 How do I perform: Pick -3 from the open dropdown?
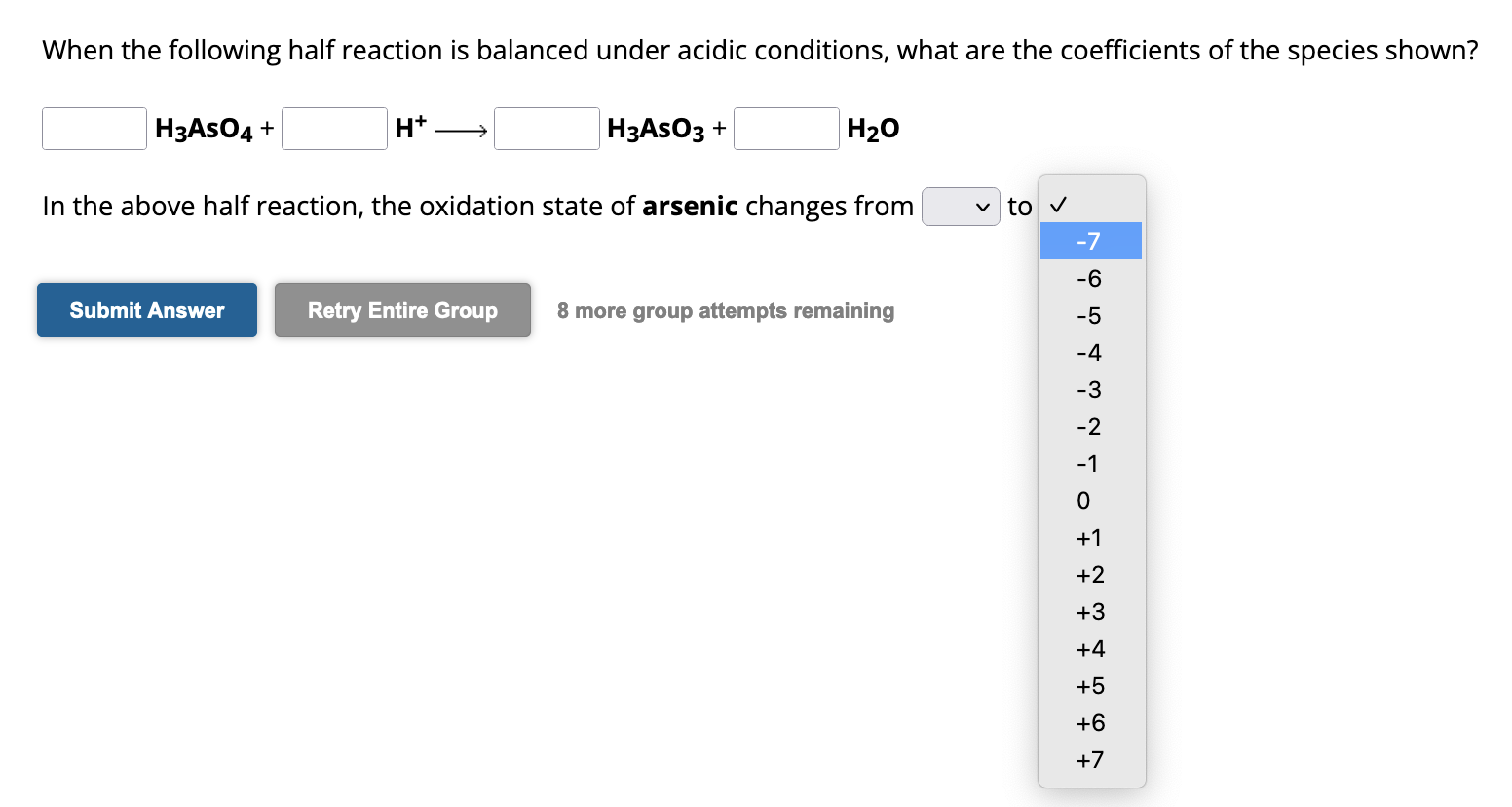click(x=1090, y=390)
